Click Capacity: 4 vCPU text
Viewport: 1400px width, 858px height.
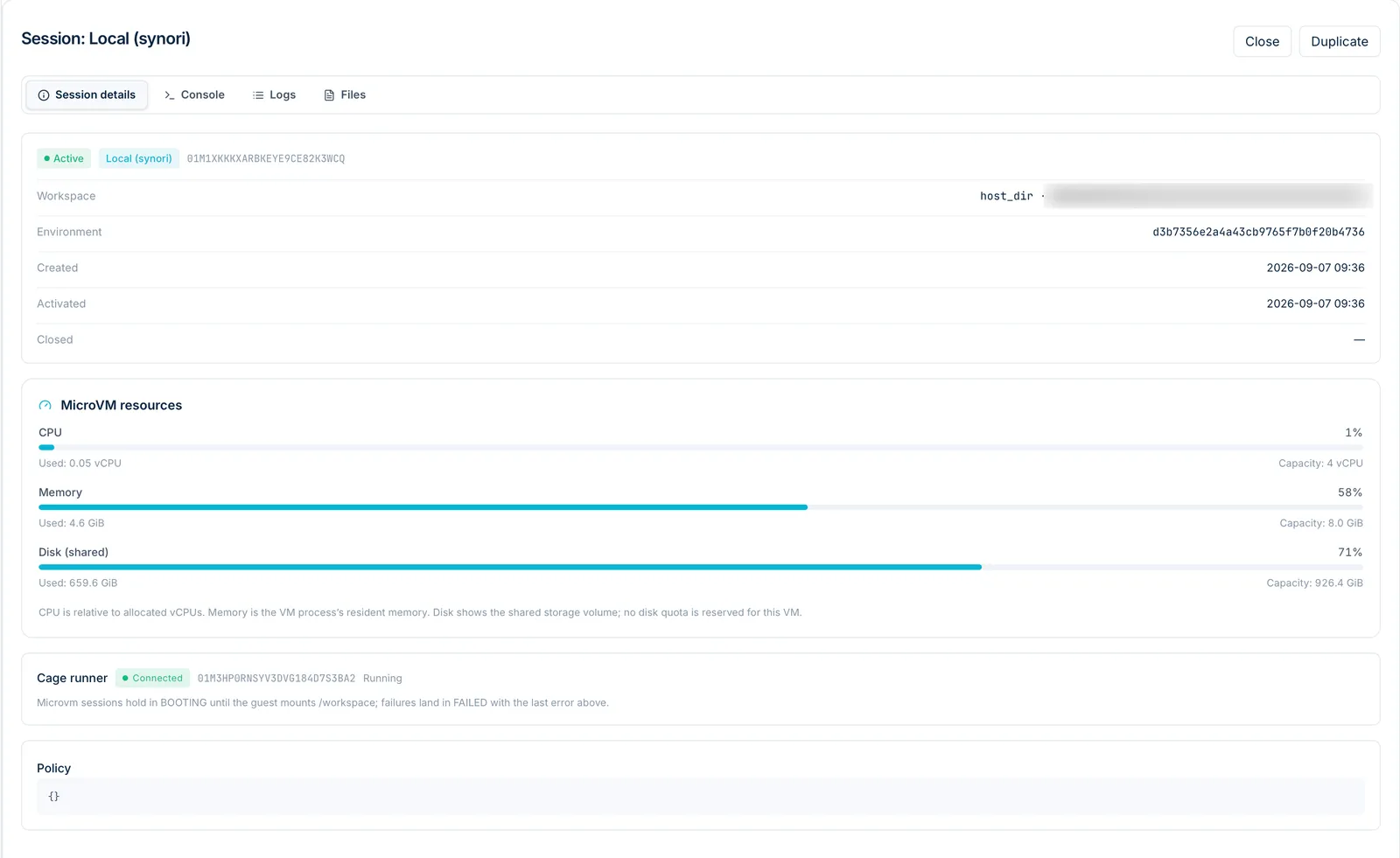1320,464
